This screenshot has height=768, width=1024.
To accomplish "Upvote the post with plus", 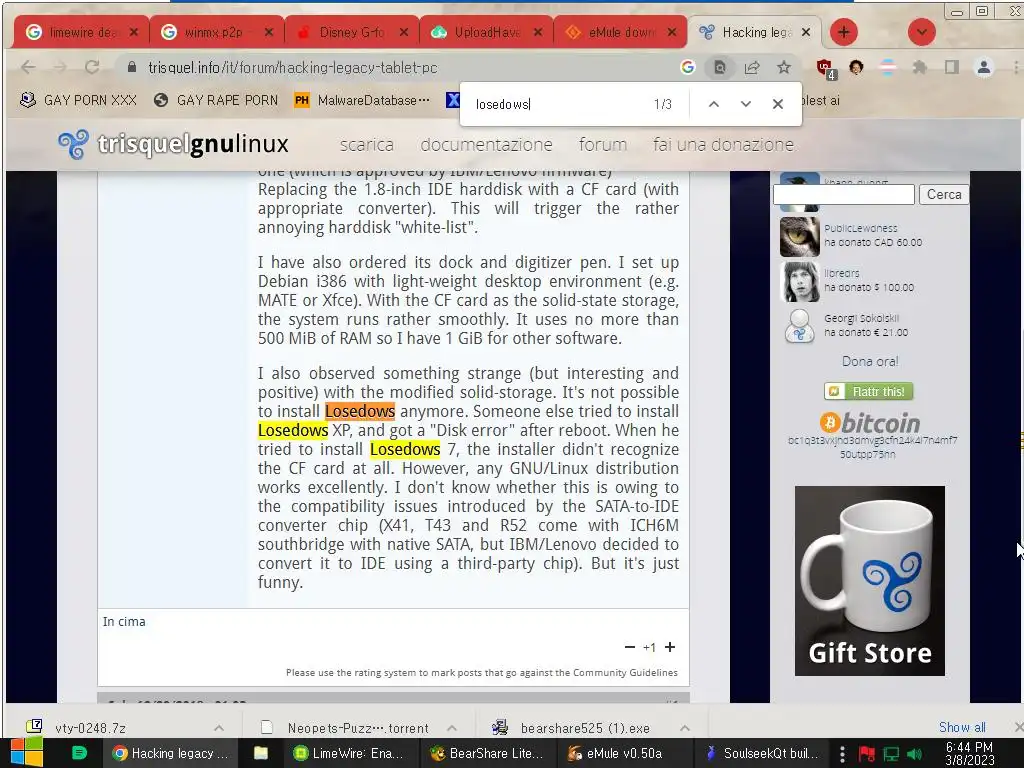I will click(x=670, y=647).
